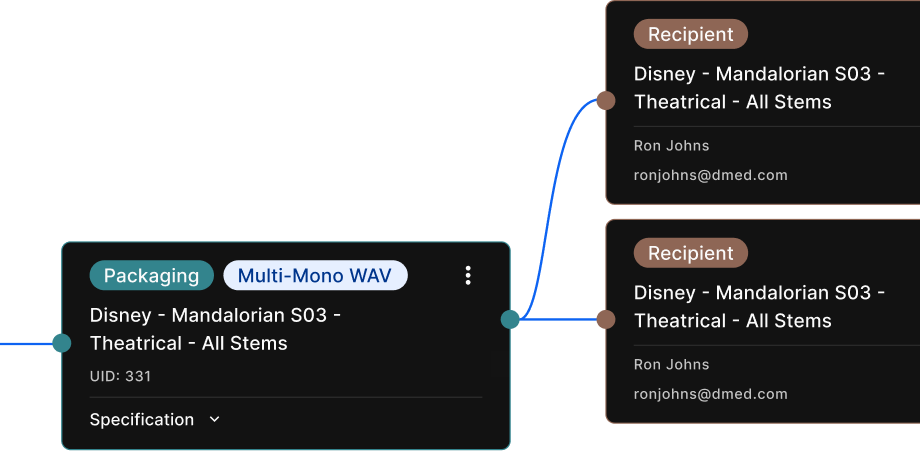Expand the Specification section chevron
Image resolution: width=920 pixels, height=451 pixels.
click(215, 419)
